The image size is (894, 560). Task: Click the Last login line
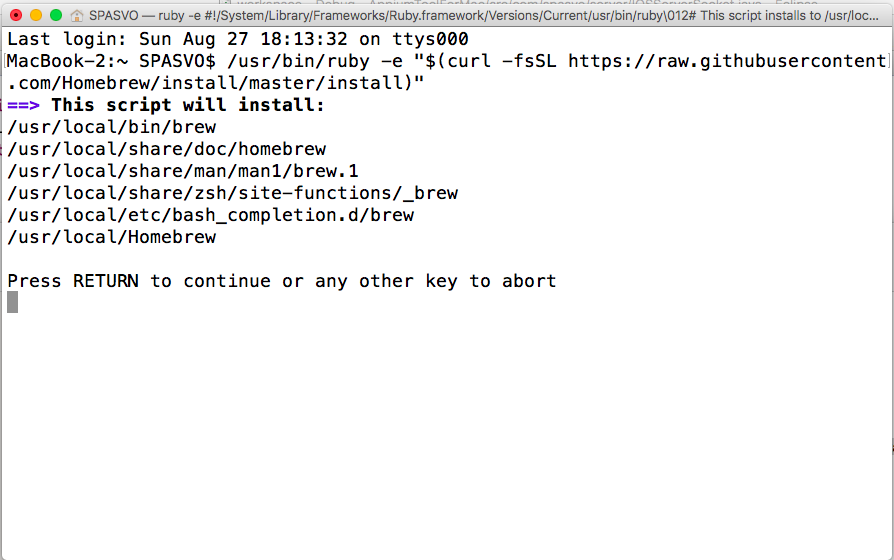point(238,39)
